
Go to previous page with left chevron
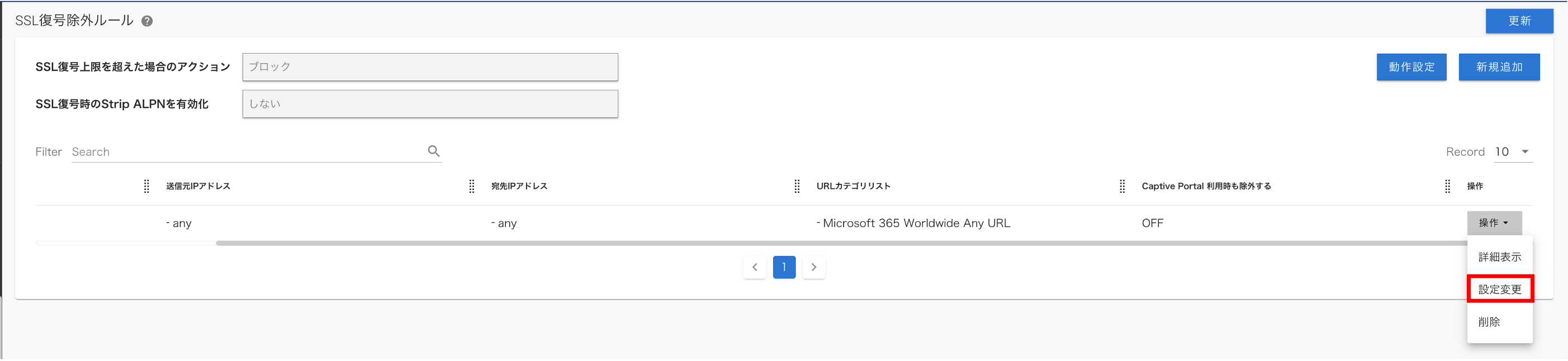pos(754,267)
